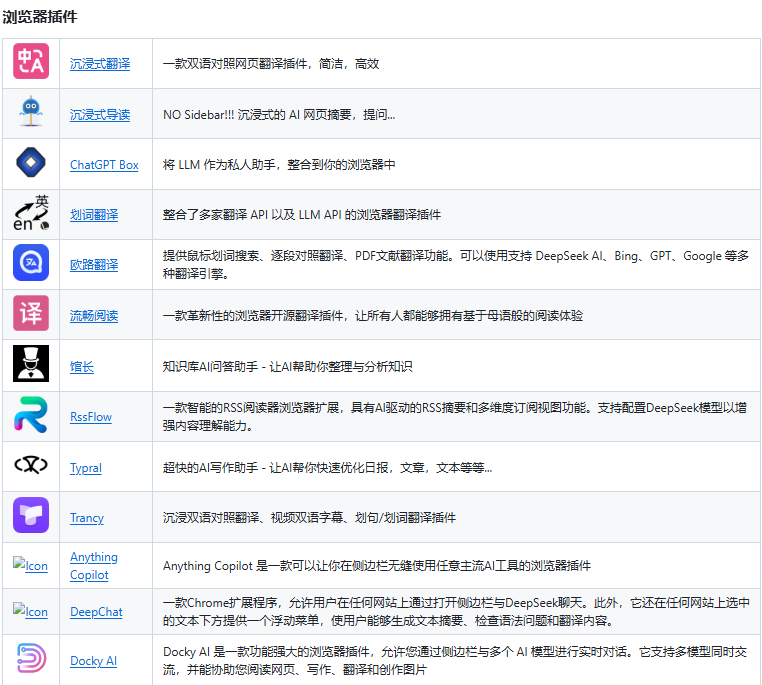The height and width of the screenshot is (685, 762).
Task: Click the 流畅阅读 pink 译 icon
Action: 31,313
